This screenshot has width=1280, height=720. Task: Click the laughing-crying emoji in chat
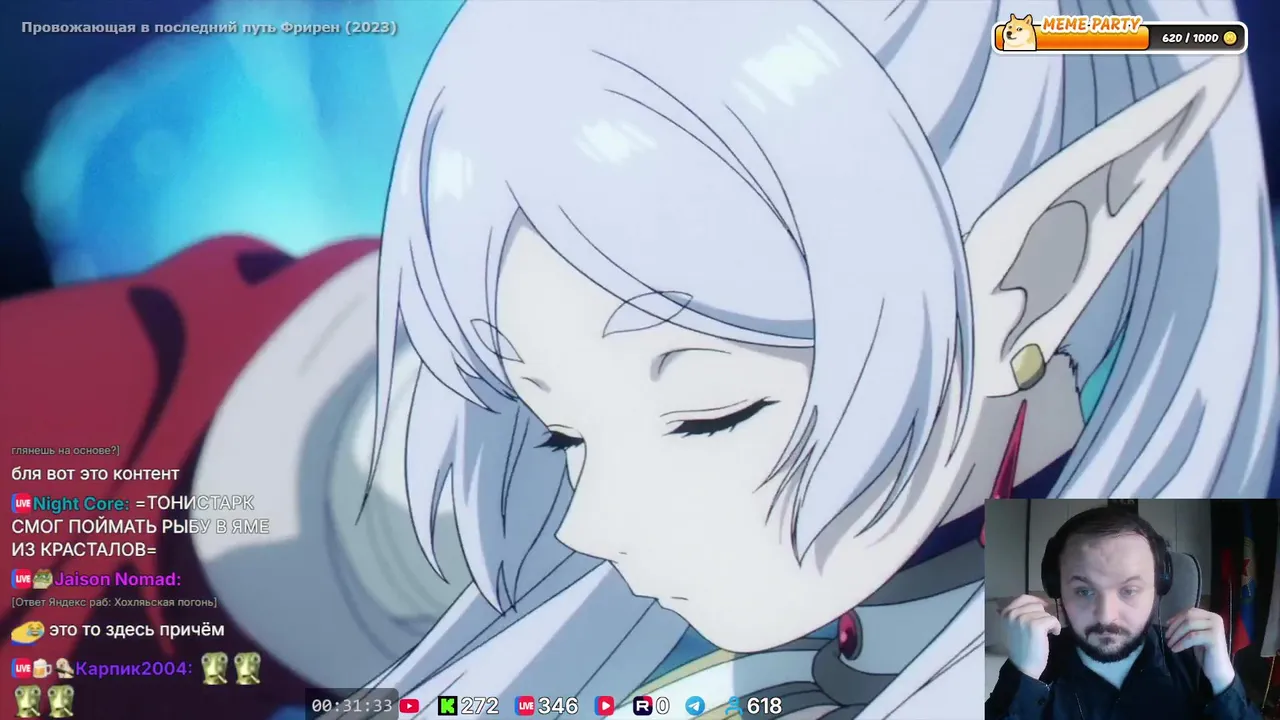click(x=29, y=631)
